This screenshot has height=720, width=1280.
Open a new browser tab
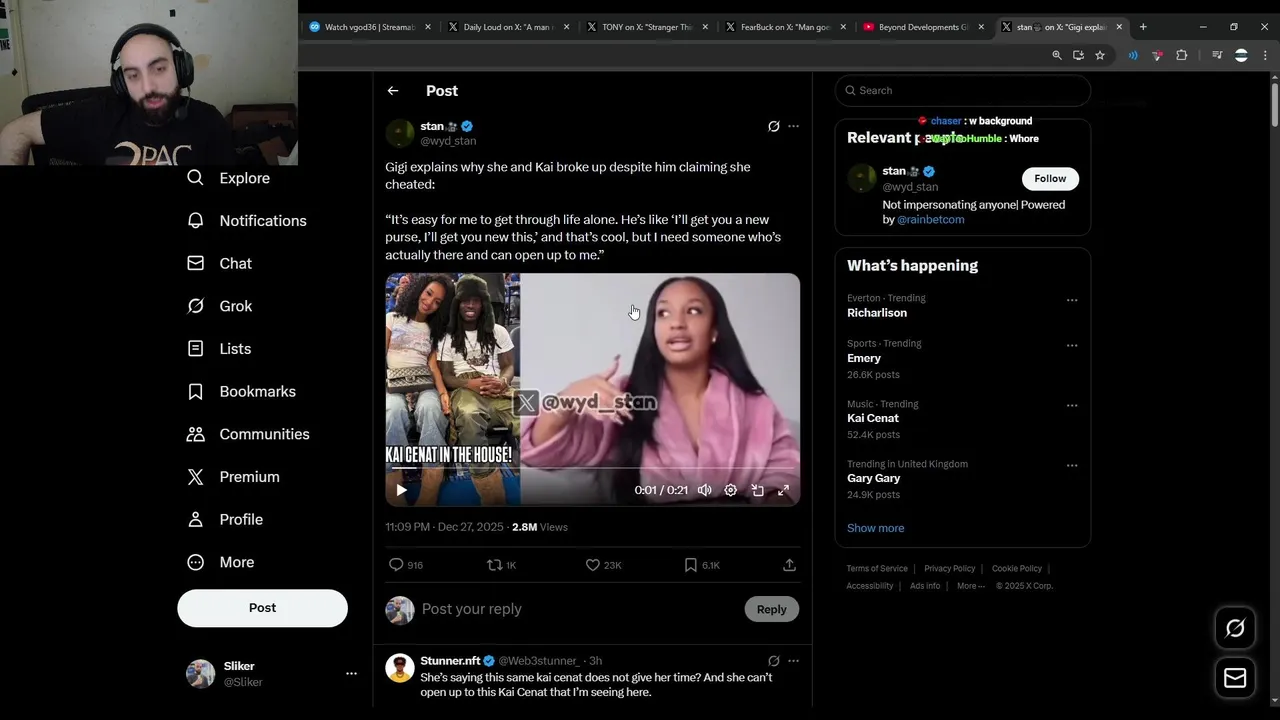point(1143,27)
